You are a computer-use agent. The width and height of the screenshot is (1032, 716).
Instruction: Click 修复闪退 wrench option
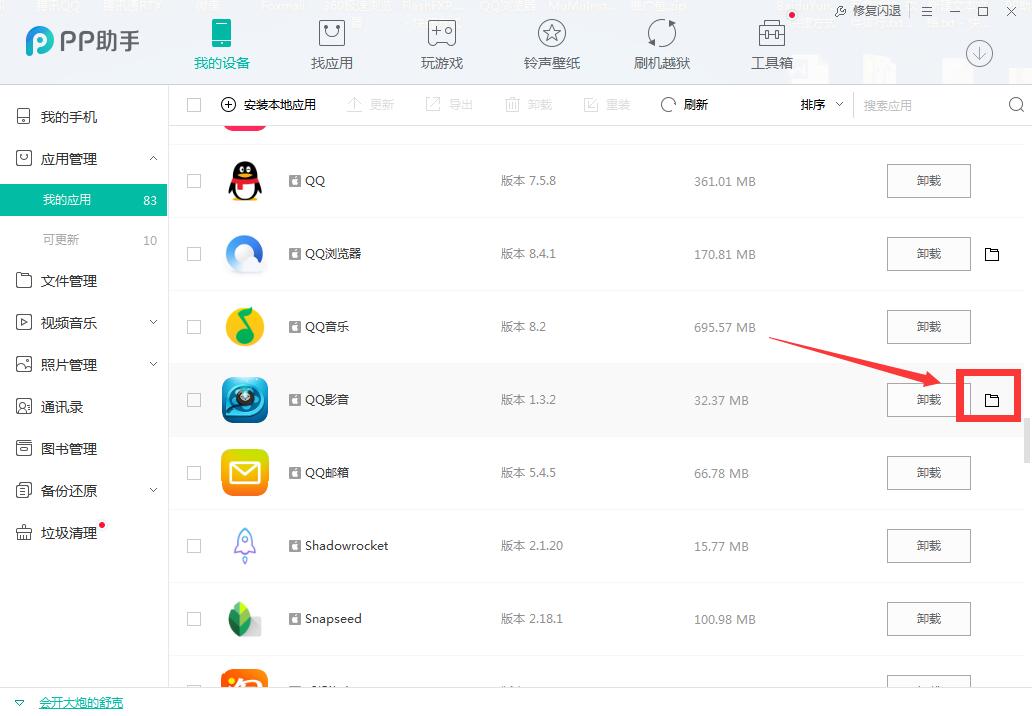[x=867, y=11]
